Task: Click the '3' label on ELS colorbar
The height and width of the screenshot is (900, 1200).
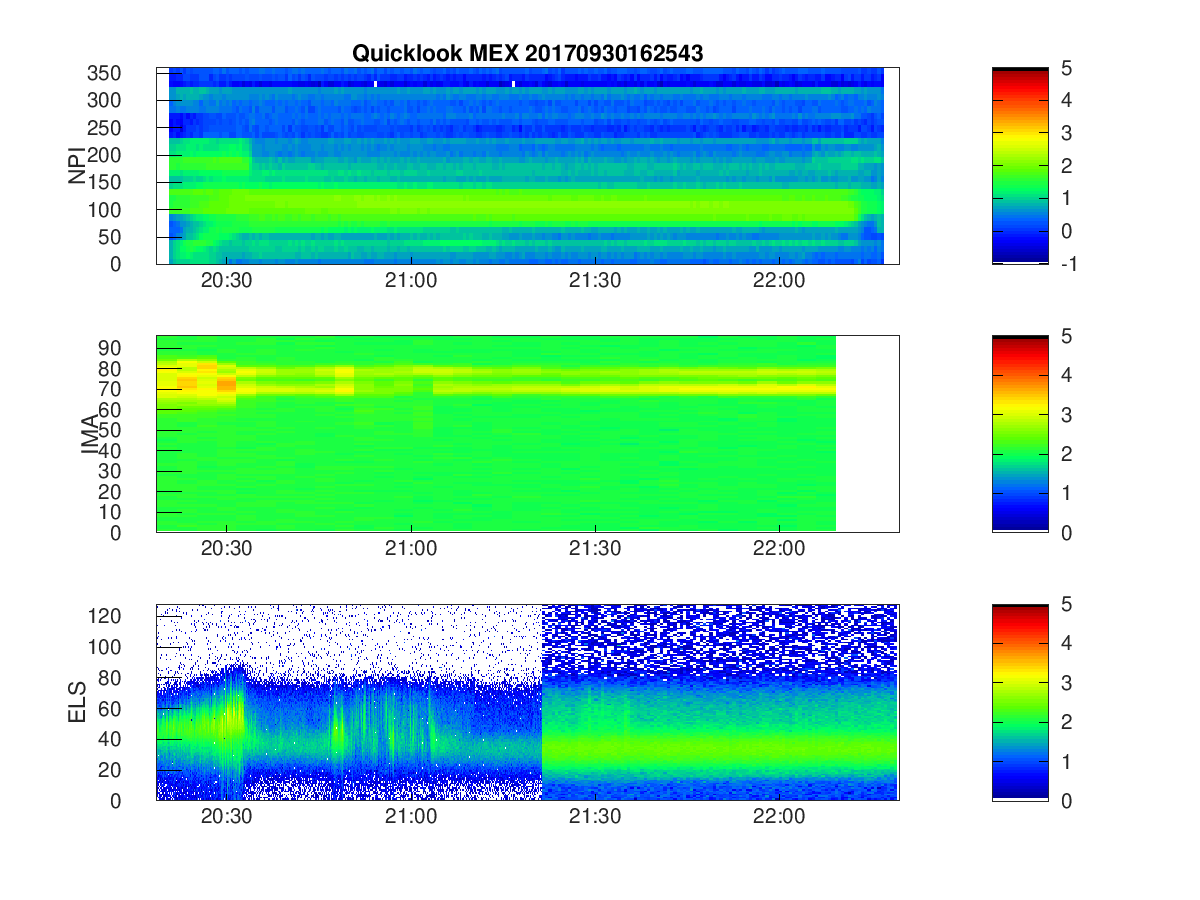Action: pyautogui.click(x=1066, y=682)
